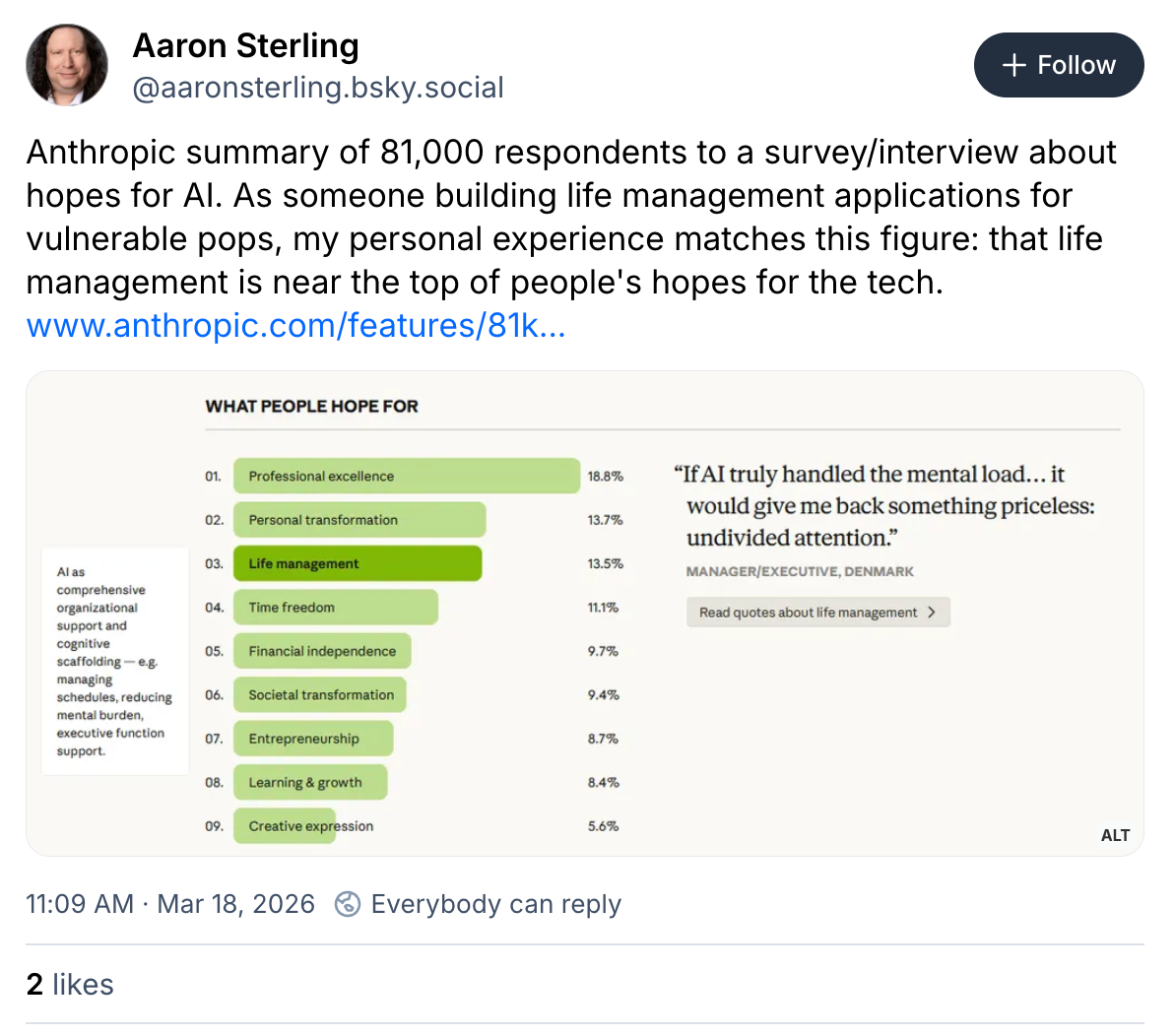Click the chevron on Read quotes button

click(x=932, y=613)
